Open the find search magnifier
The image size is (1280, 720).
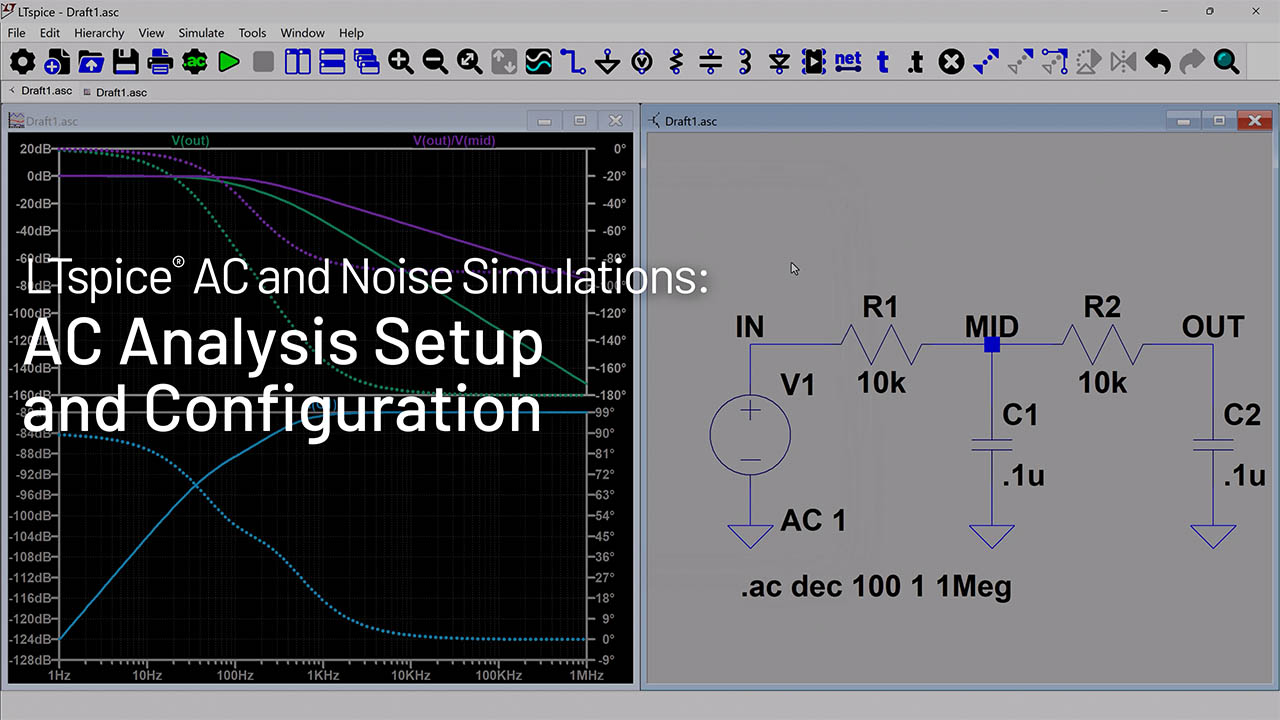[1227, 62]
